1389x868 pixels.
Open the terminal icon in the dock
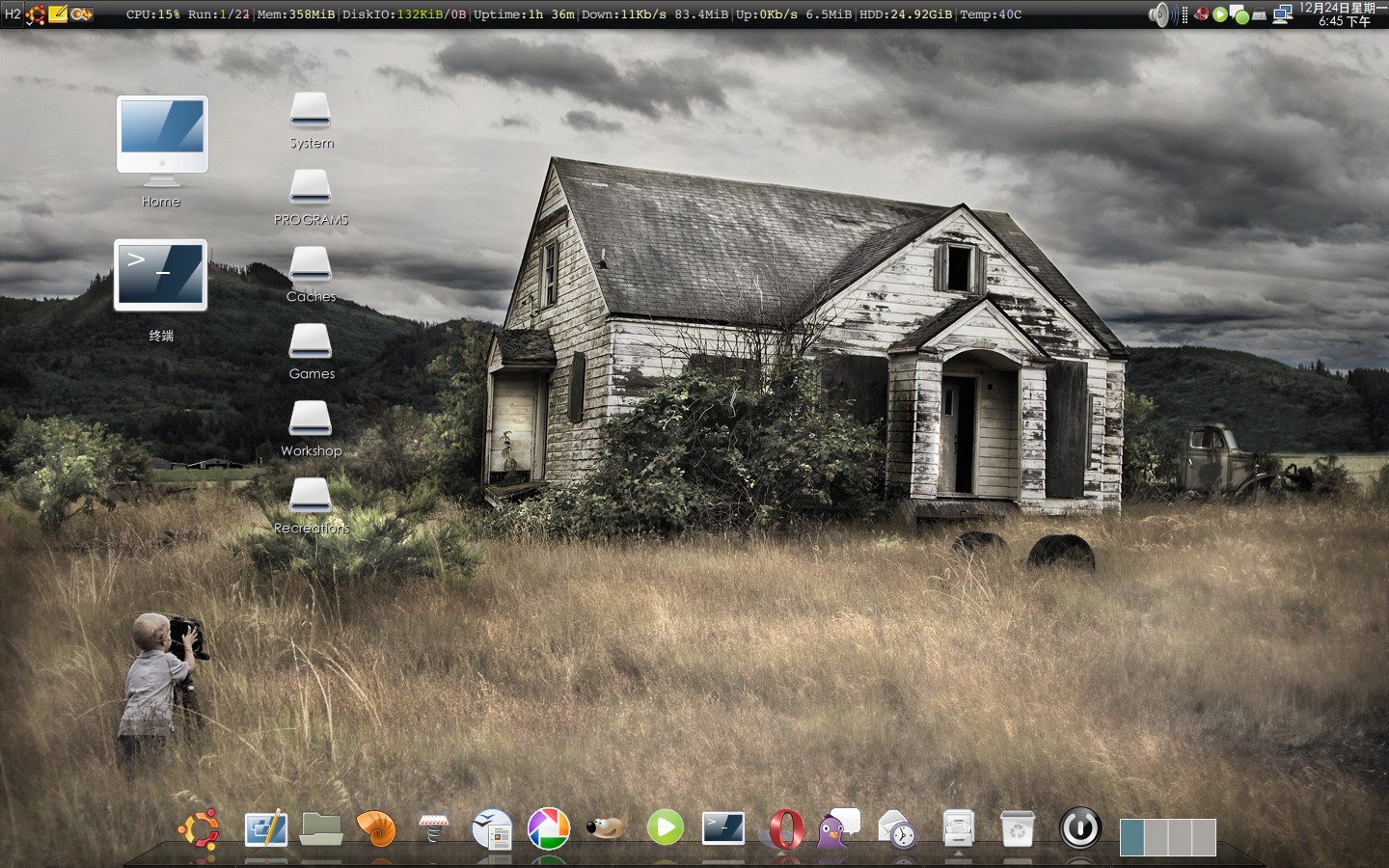pyautogui.click(x=723, y=828)
